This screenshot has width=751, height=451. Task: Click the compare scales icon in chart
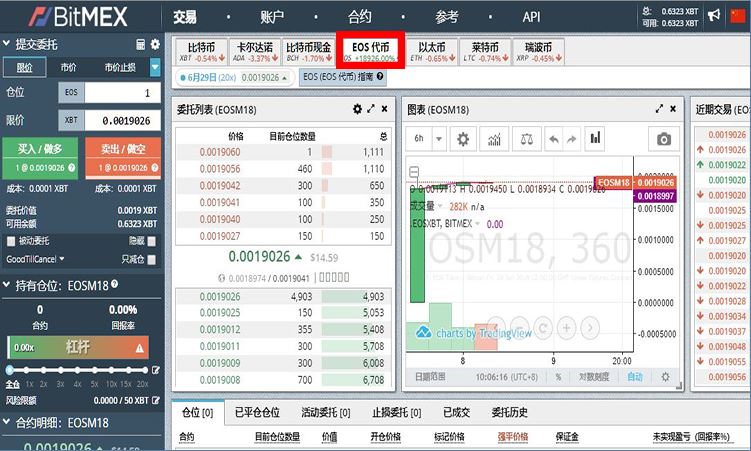coord(526,139)
